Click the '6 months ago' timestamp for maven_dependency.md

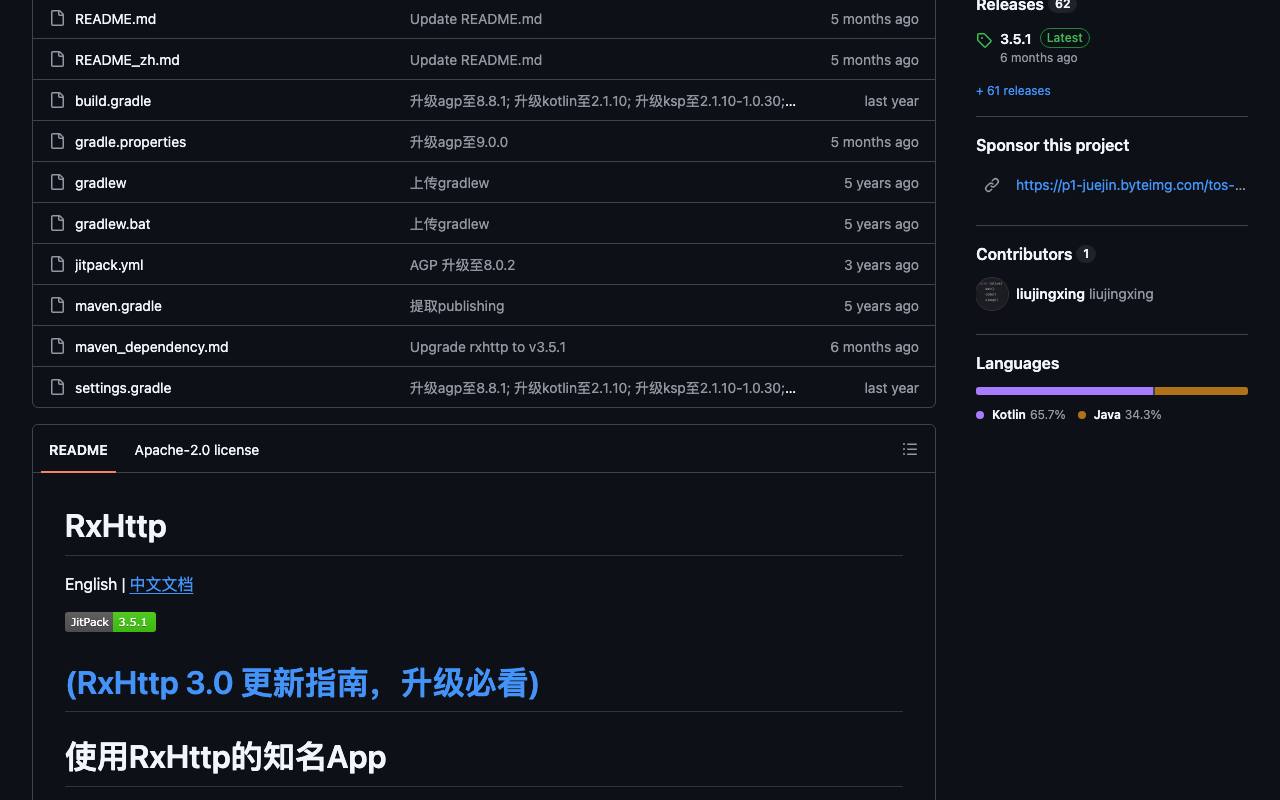(x=874, y=347)
